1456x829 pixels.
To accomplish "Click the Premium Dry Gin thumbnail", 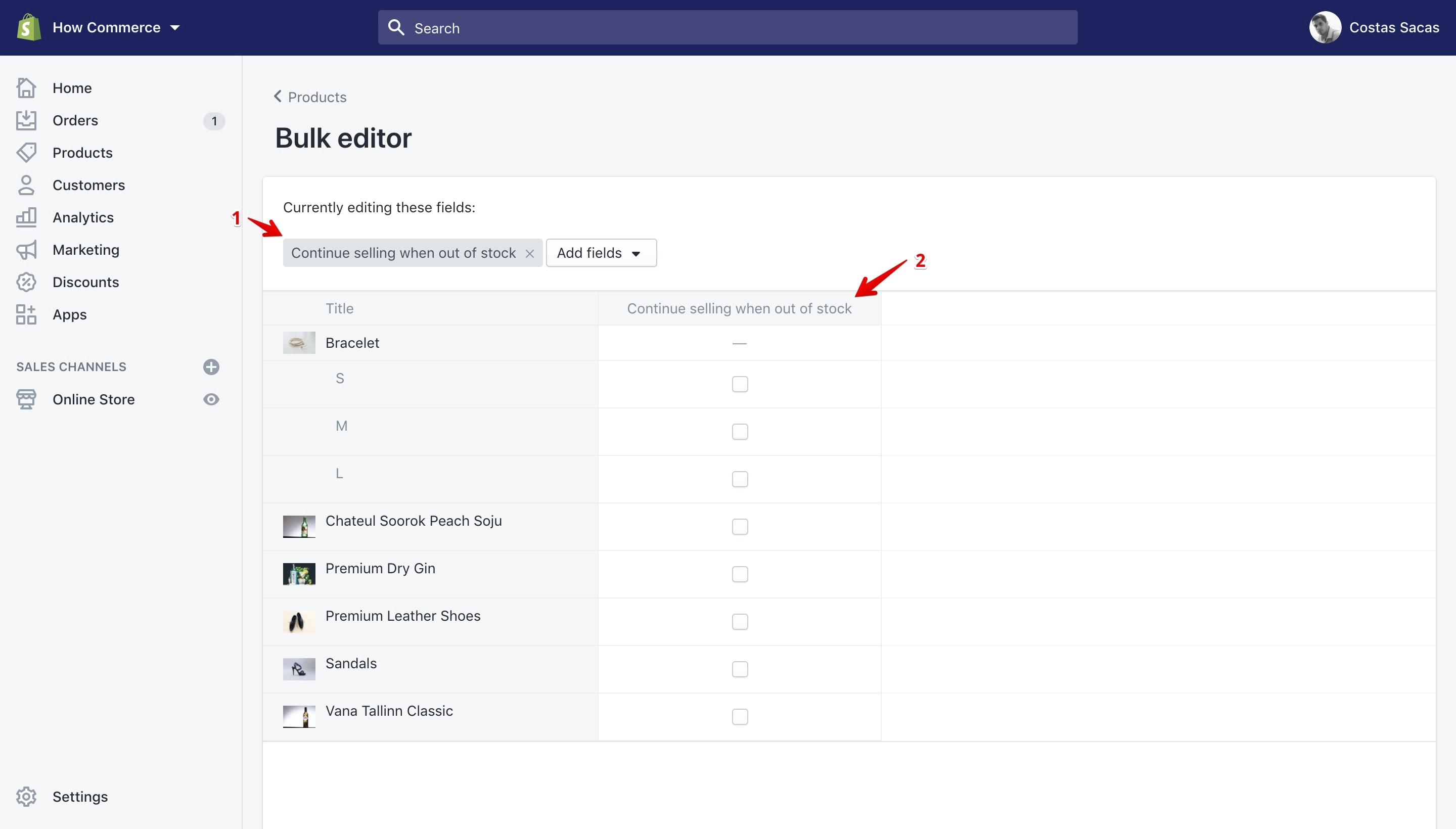I will tap(299, 574).
